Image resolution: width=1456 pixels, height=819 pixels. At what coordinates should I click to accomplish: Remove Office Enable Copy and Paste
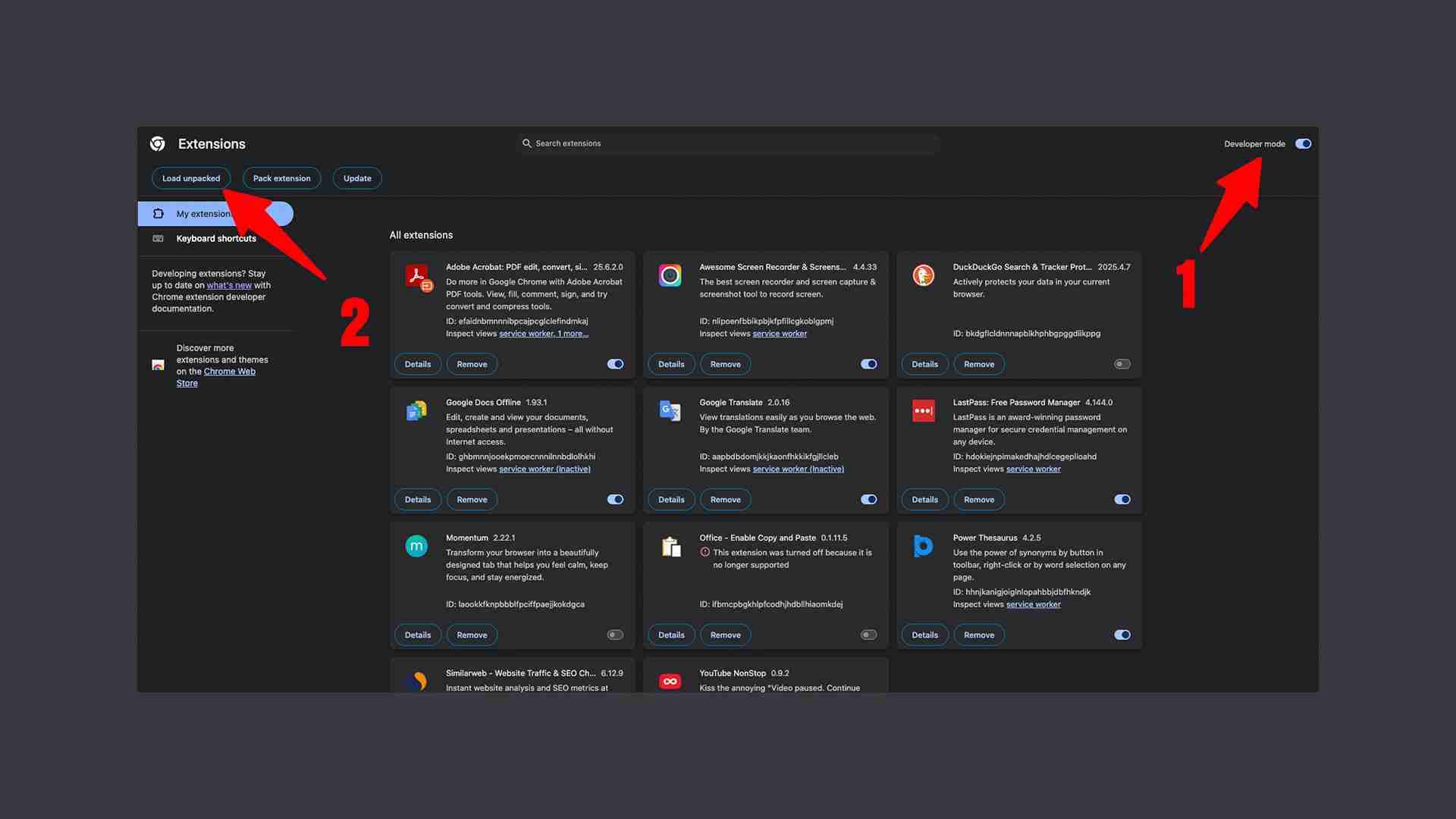pyautogui.click(x=726, y=635)
